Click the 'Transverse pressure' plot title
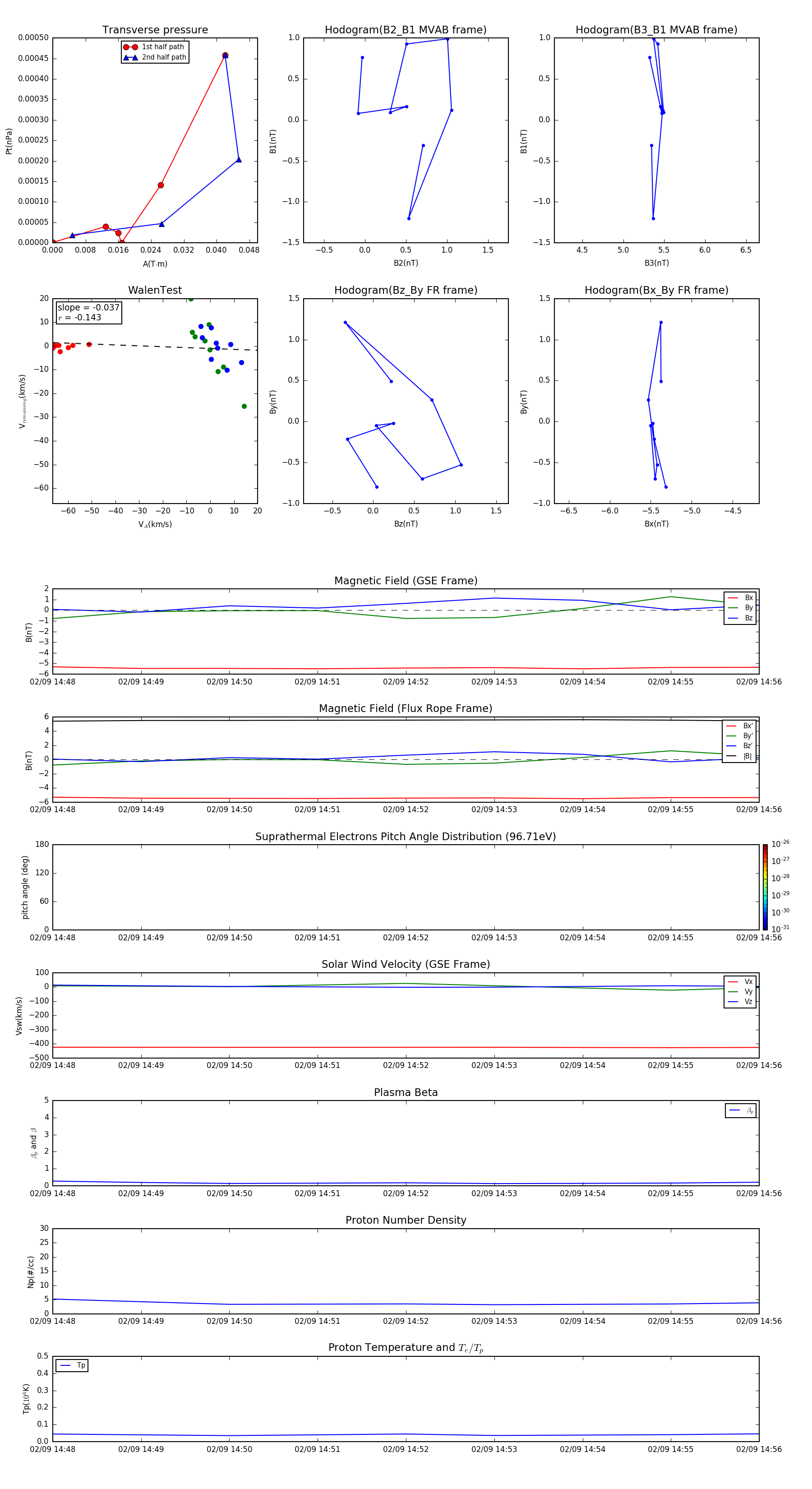Viewport: 812px width, 1489px height. [155, 30]
